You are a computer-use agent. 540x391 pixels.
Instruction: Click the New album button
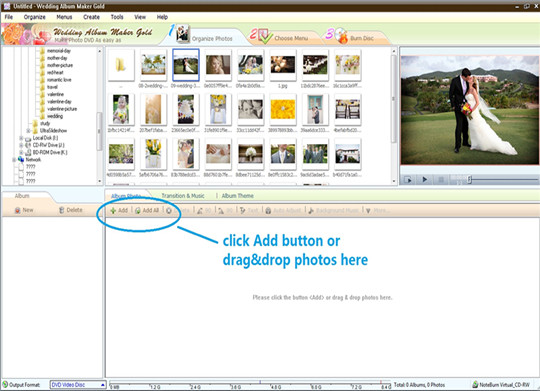pyautogui.click(x=24, y=210)
